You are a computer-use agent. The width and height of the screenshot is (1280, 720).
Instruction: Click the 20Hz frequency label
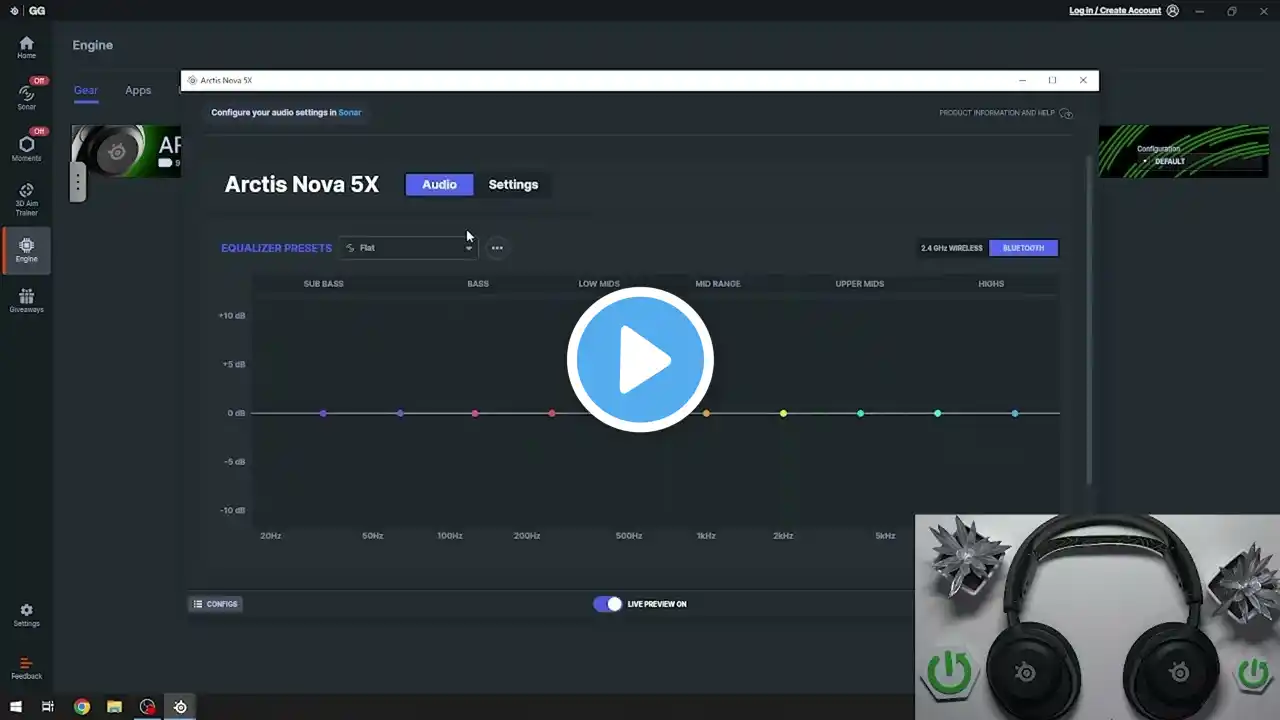[x=270, y=536]
